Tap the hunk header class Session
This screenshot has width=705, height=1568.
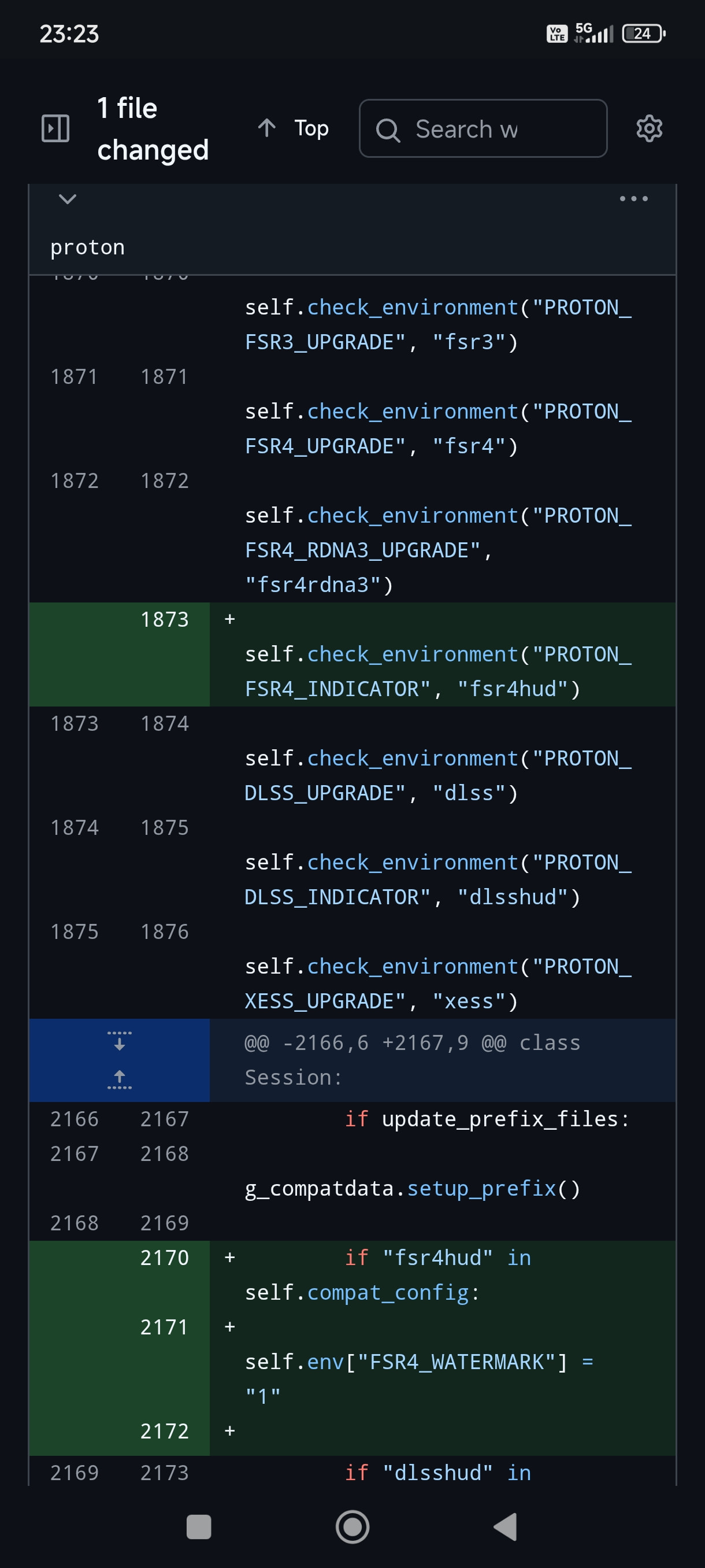412,1060
